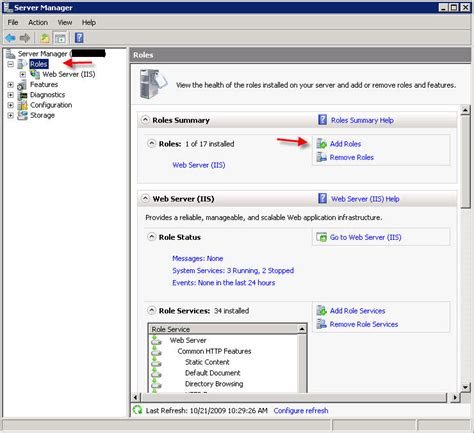474x433 pixels.
Task: Collapse the Roles Summary section
Action: [145, 120]
